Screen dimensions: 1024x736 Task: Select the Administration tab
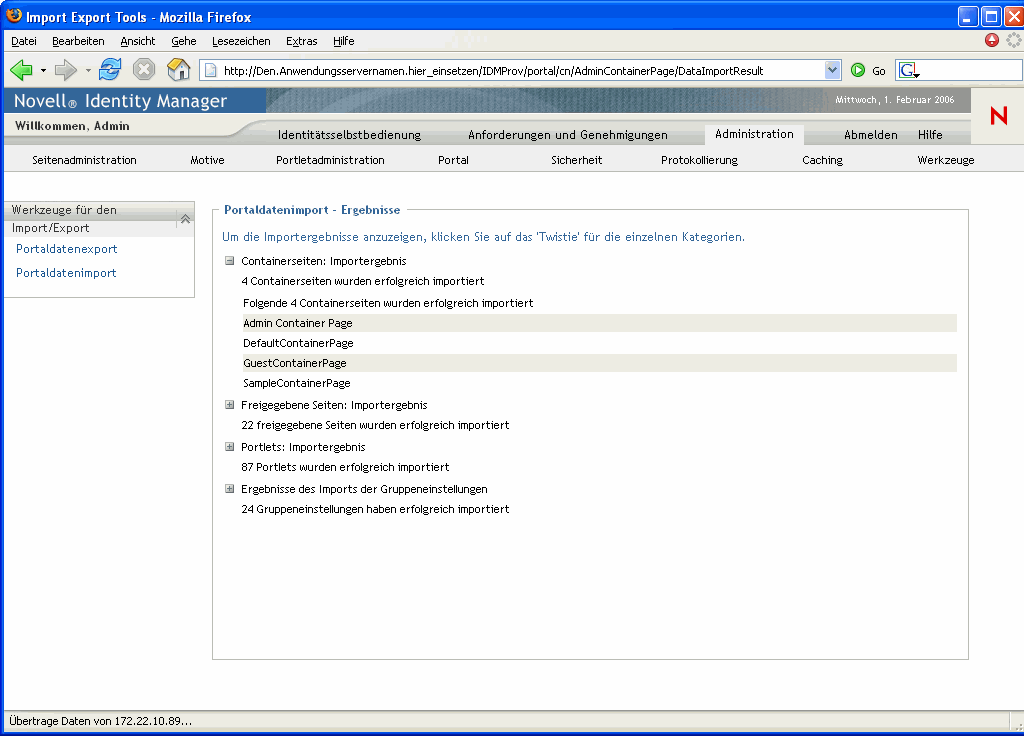point(754,134)
